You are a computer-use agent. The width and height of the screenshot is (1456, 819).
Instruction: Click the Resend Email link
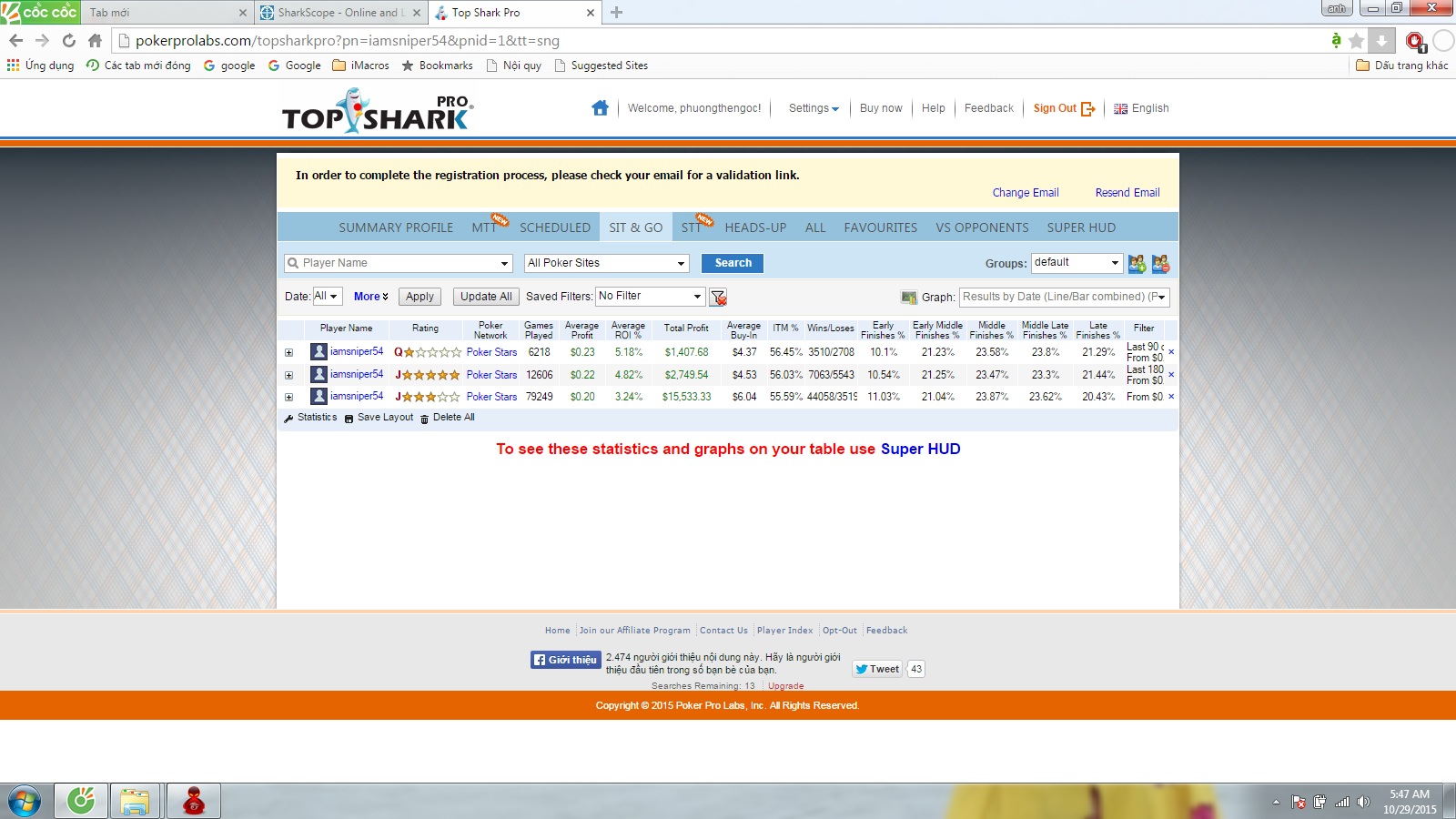[x=1127, y=193]
